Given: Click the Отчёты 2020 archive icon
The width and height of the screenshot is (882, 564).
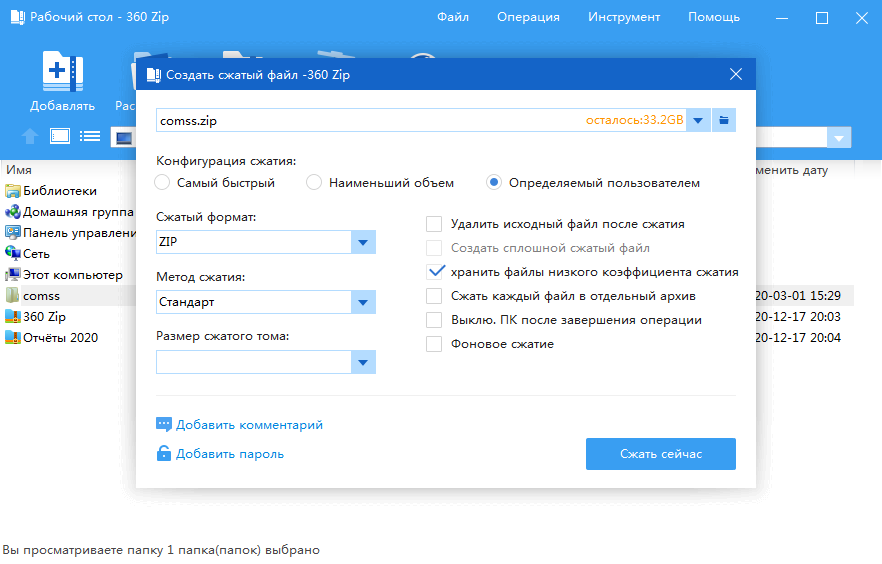Looking at the screenshot, I should tap(12, 337).
